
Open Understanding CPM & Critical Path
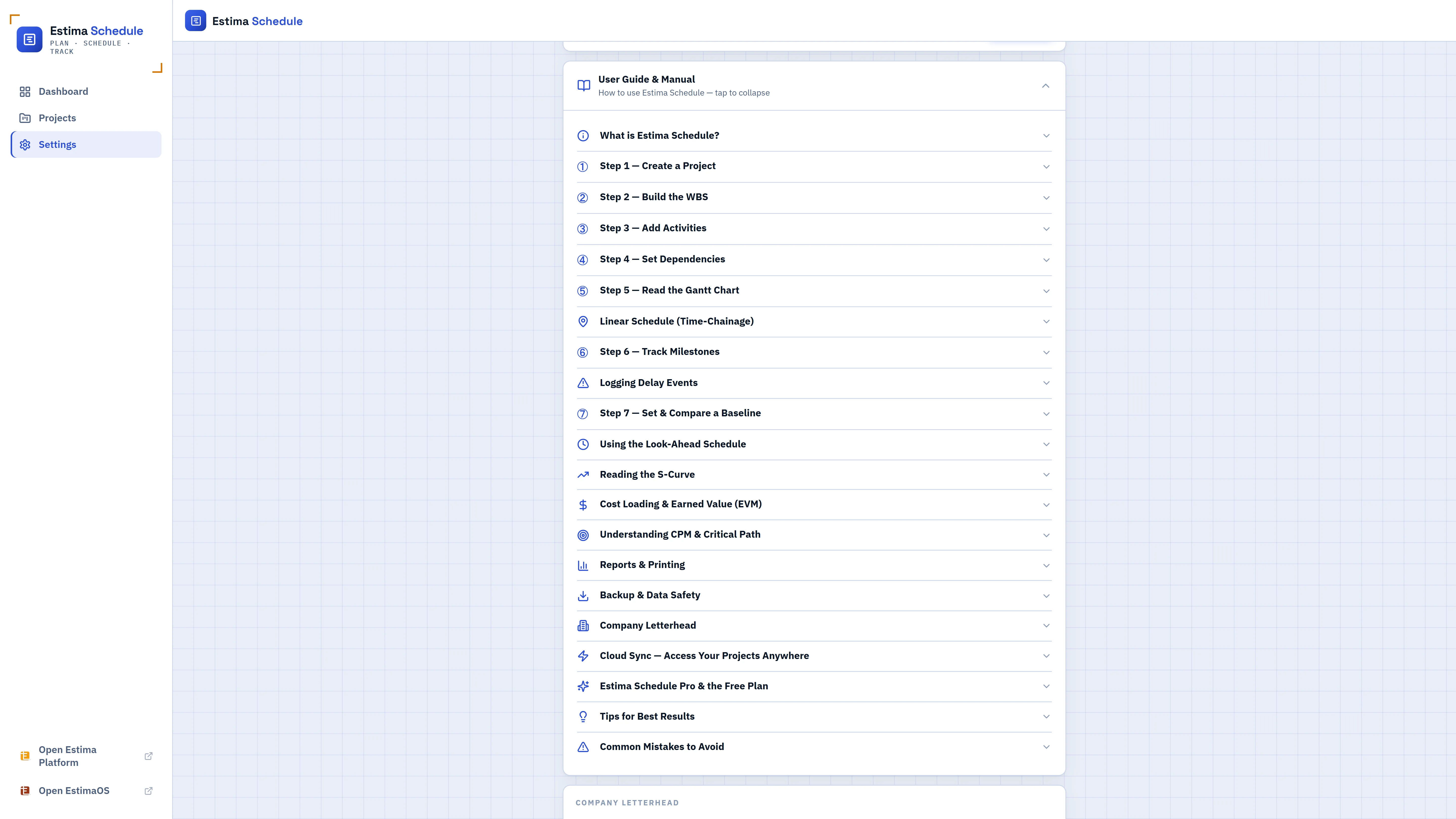coord(814,535)
